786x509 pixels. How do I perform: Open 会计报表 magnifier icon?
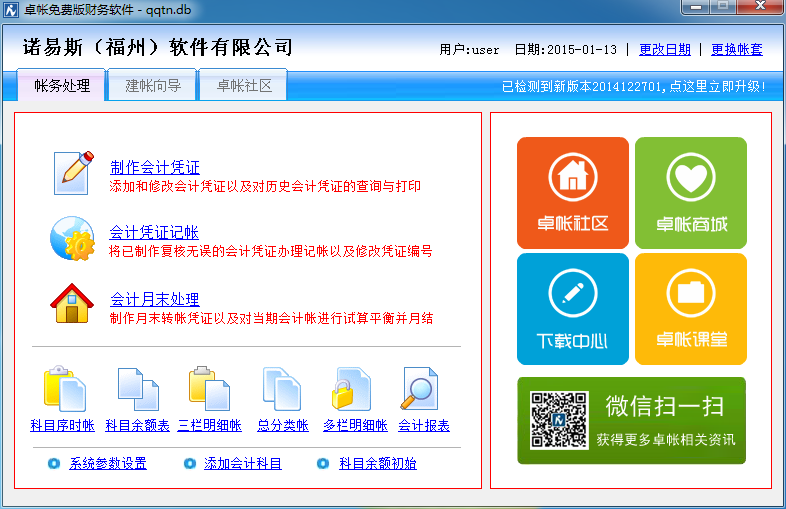click(x=423, y=388)
